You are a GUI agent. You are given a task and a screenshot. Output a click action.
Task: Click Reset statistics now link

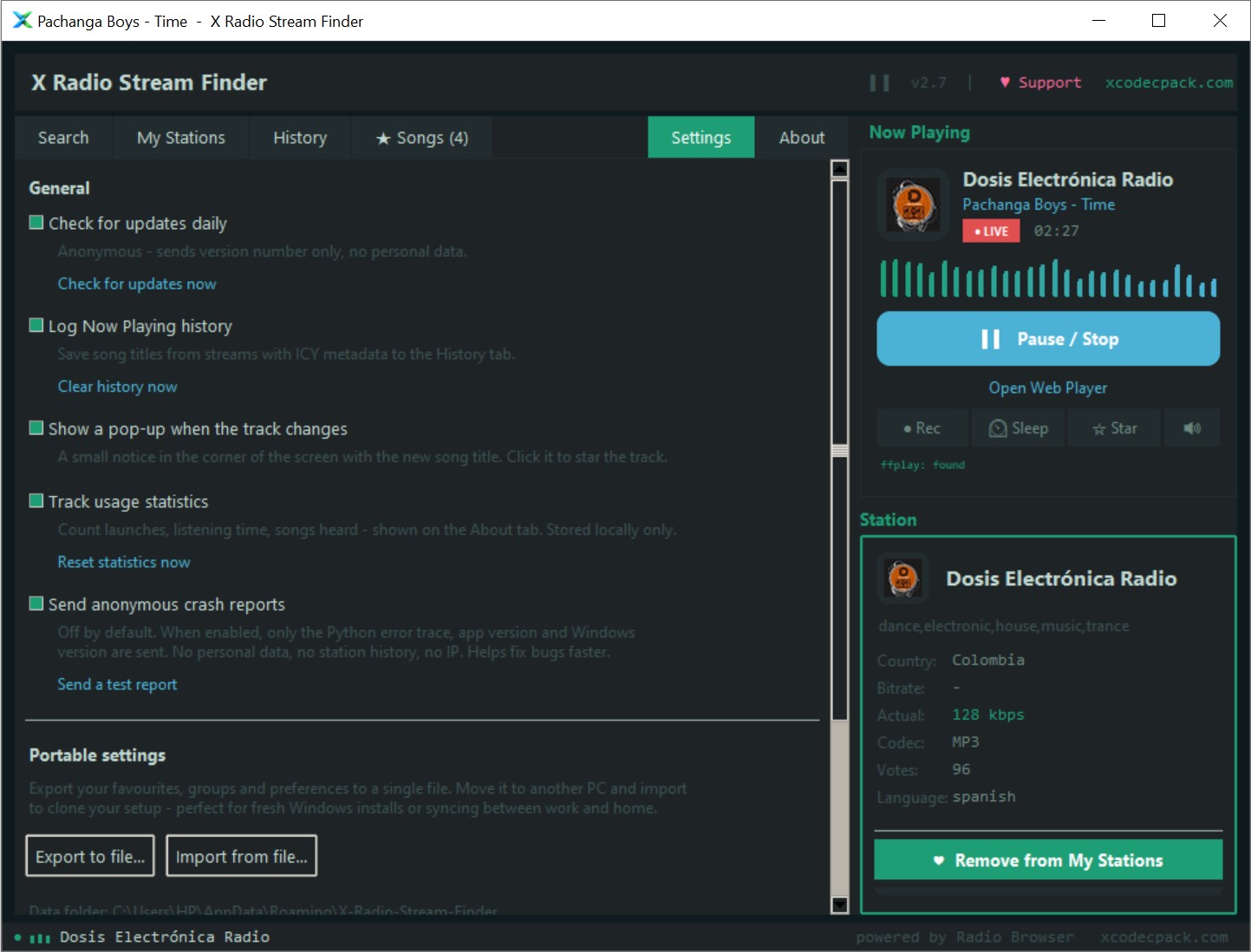coord(124,562)
